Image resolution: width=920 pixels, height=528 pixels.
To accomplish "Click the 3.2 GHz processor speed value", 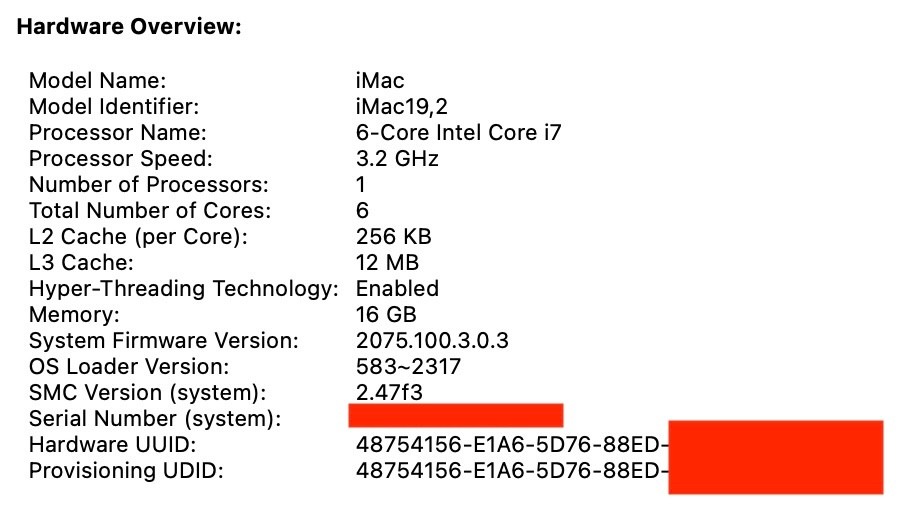I will [x=397, y=159].
